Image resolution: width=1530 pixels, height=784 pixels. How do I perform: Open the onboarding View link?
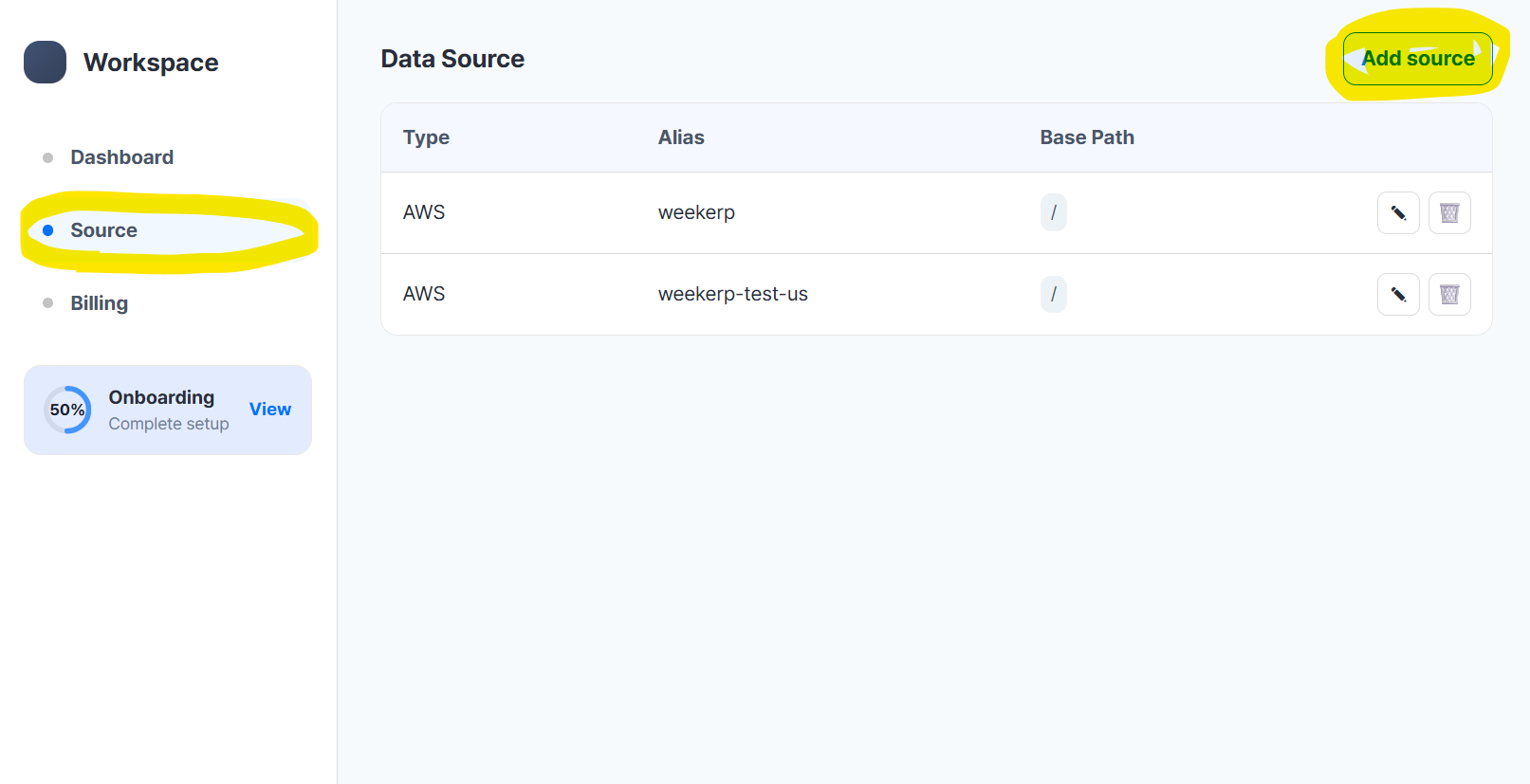click(270, 410)
